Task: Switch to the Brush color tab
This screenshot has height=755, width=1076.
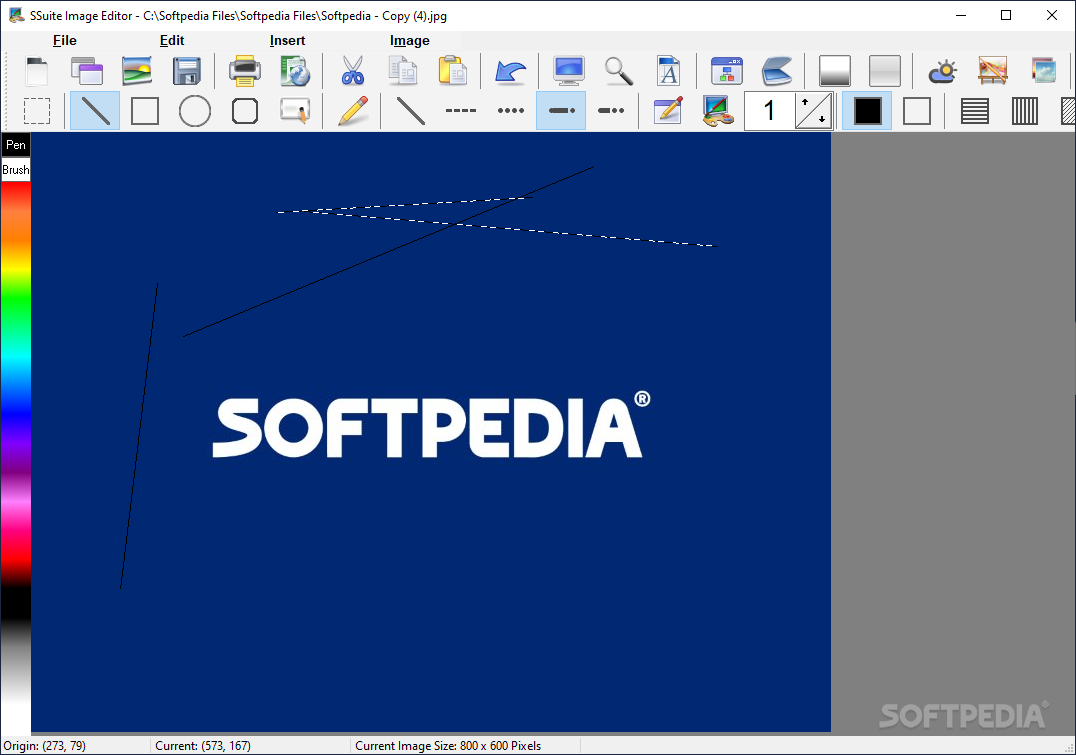Action: pyautogui.click(x=16, y=170)
